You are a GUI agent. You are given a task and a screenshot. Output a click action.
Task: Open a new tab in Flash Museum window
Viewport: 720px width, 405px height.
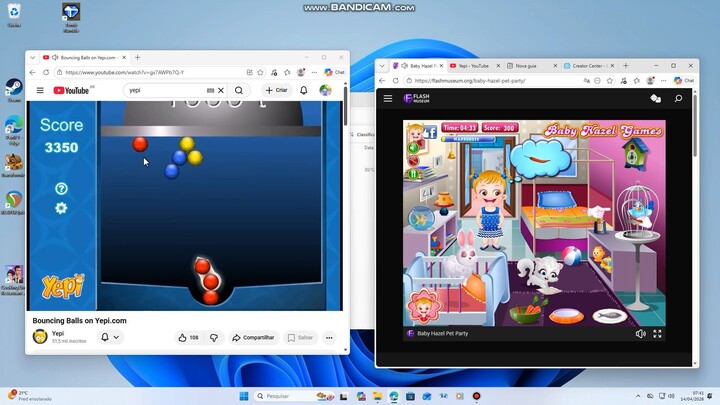[x=625, y=66]
